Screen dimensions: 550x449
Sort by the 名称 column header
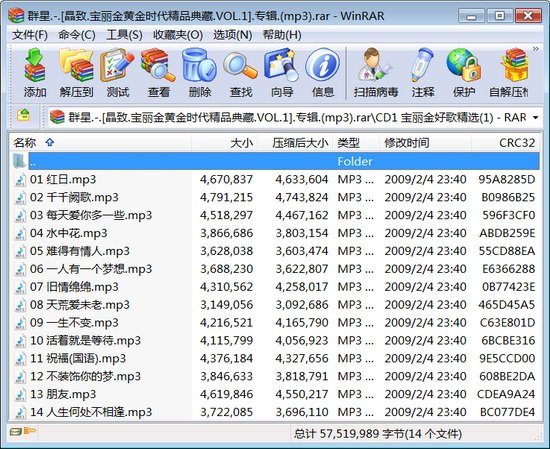[101, 143]
